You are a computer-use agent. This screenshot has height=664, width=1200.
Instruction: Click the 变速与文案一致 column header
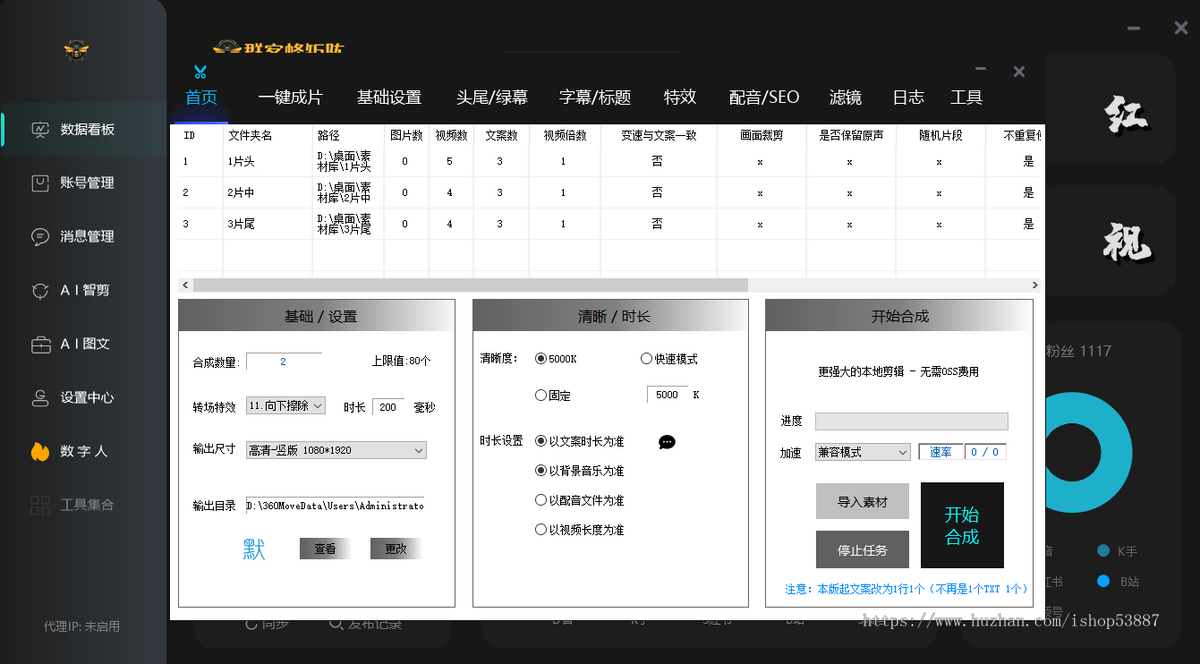click(x=657, y=134)
